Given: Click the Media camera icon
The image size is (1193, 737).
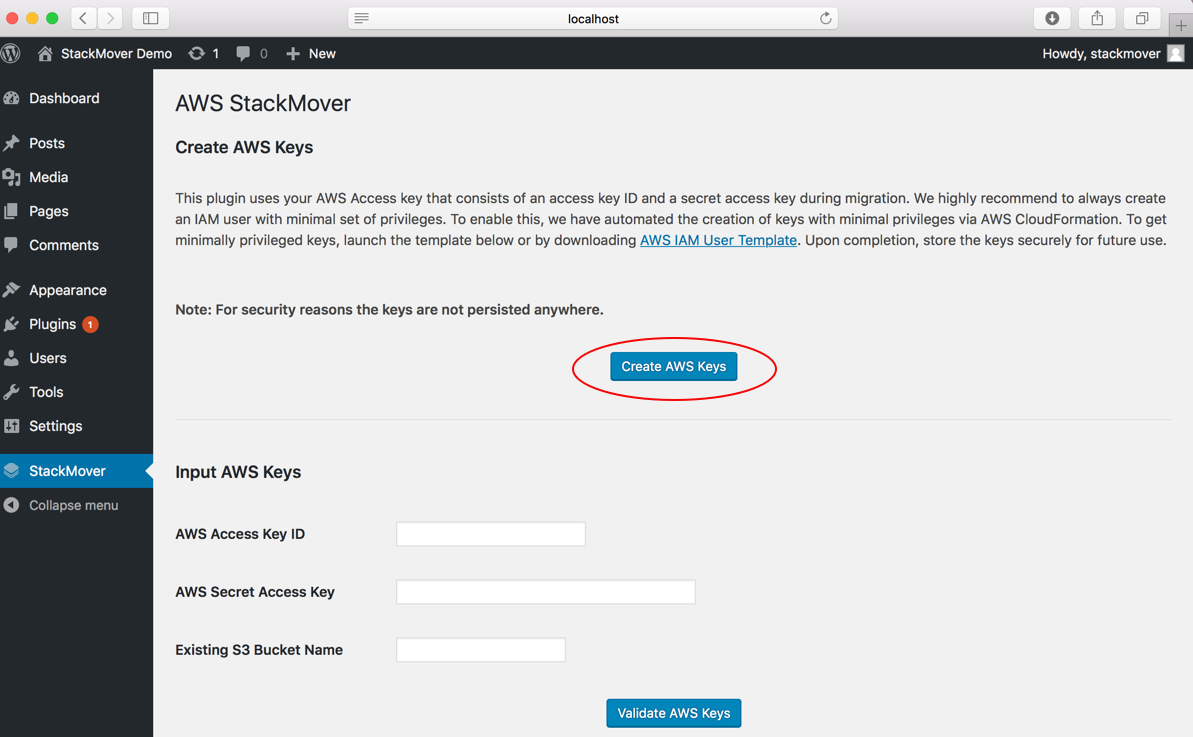Looking at the screenshot, I should pos(11,177).
